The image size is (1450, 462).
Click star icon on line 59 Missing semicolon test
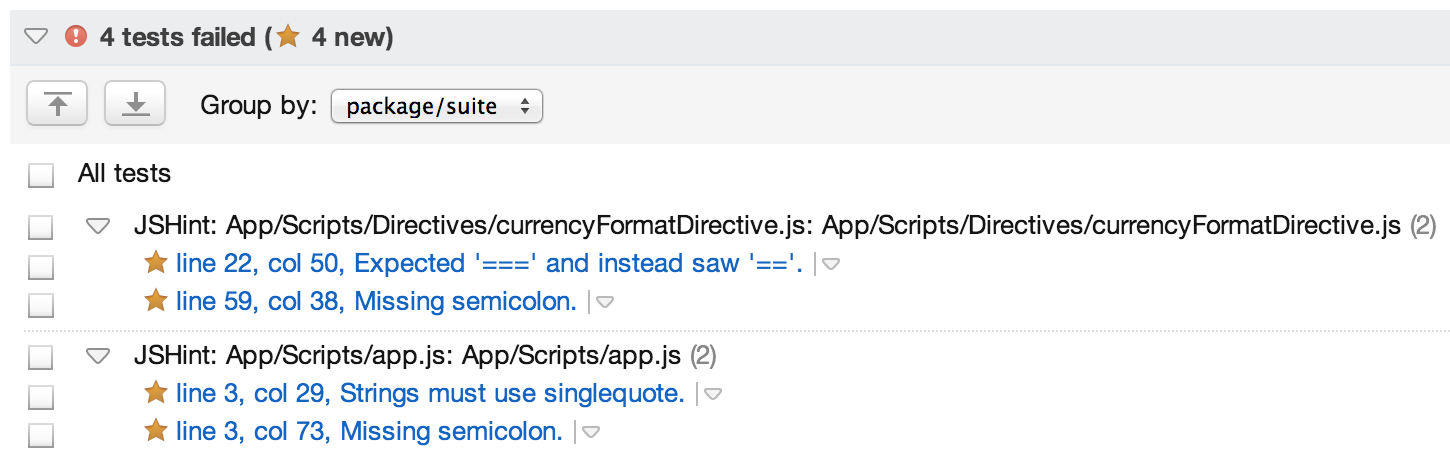coord(156,300)
